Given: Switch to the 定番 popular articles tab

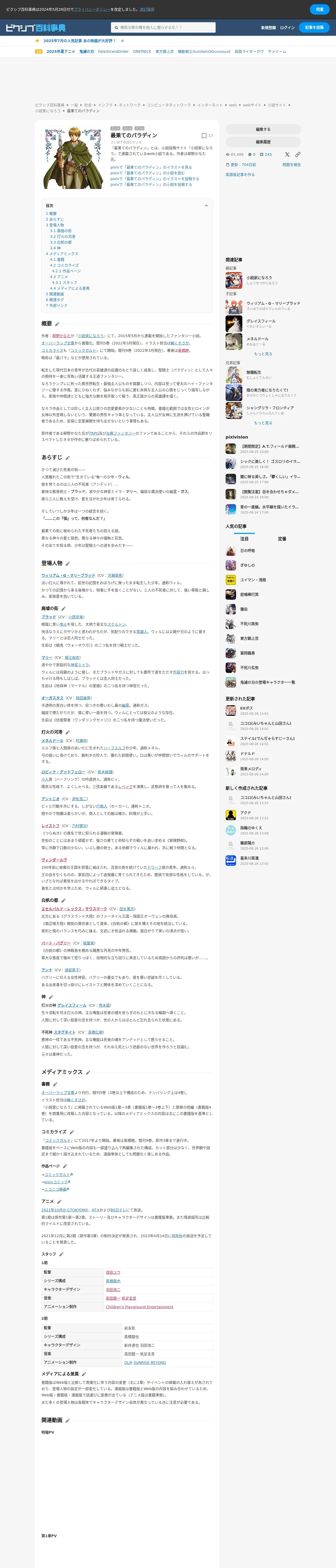Looking at the screenshot, I should point(282,539).
